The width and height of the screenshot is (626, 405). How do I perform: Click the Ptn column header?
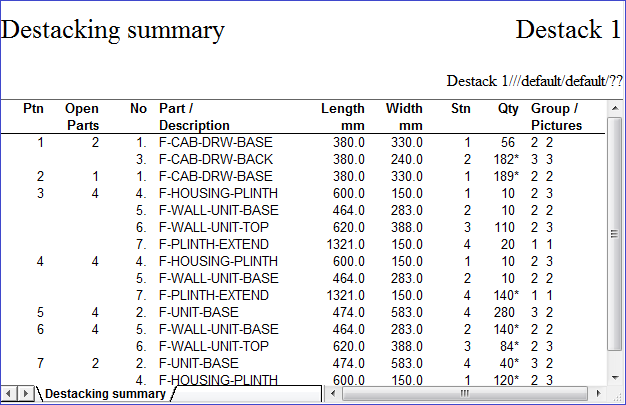point(34,108)
